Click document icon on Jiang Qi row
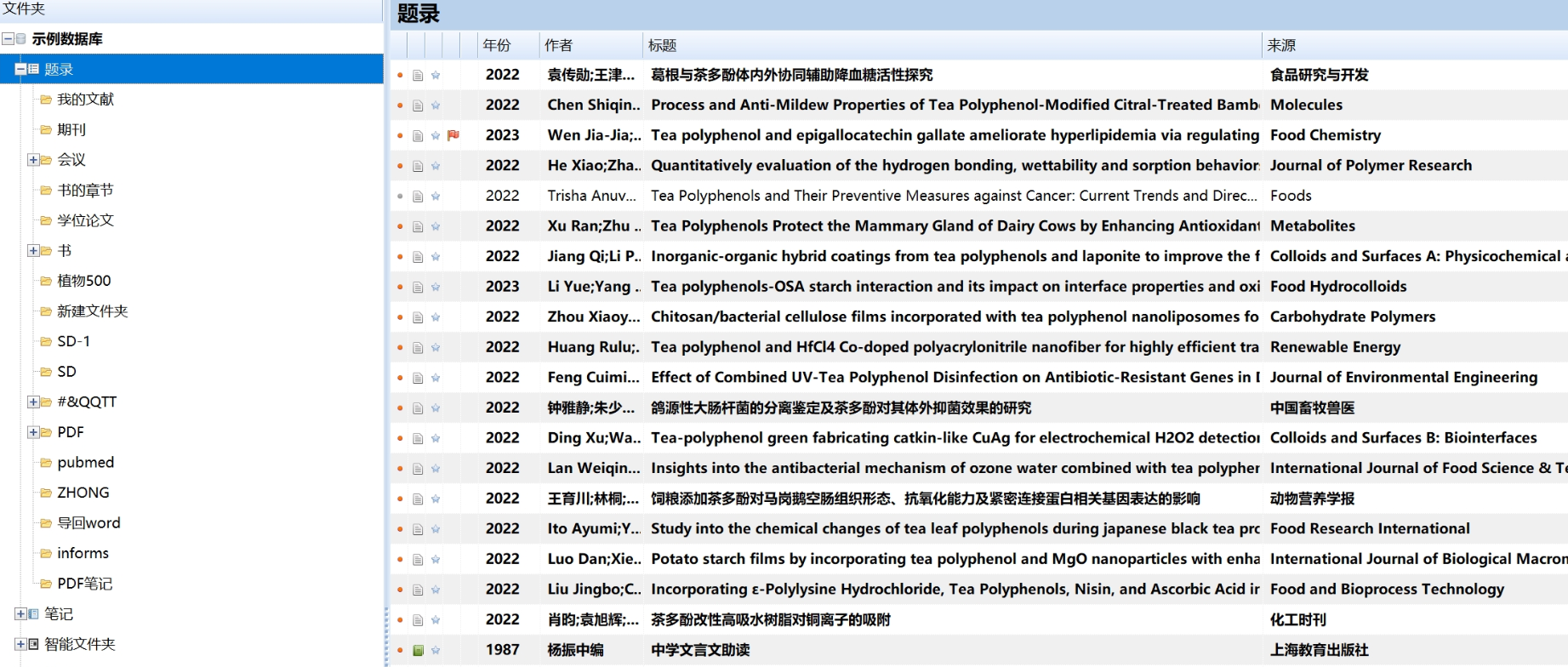 click(418, 257)
